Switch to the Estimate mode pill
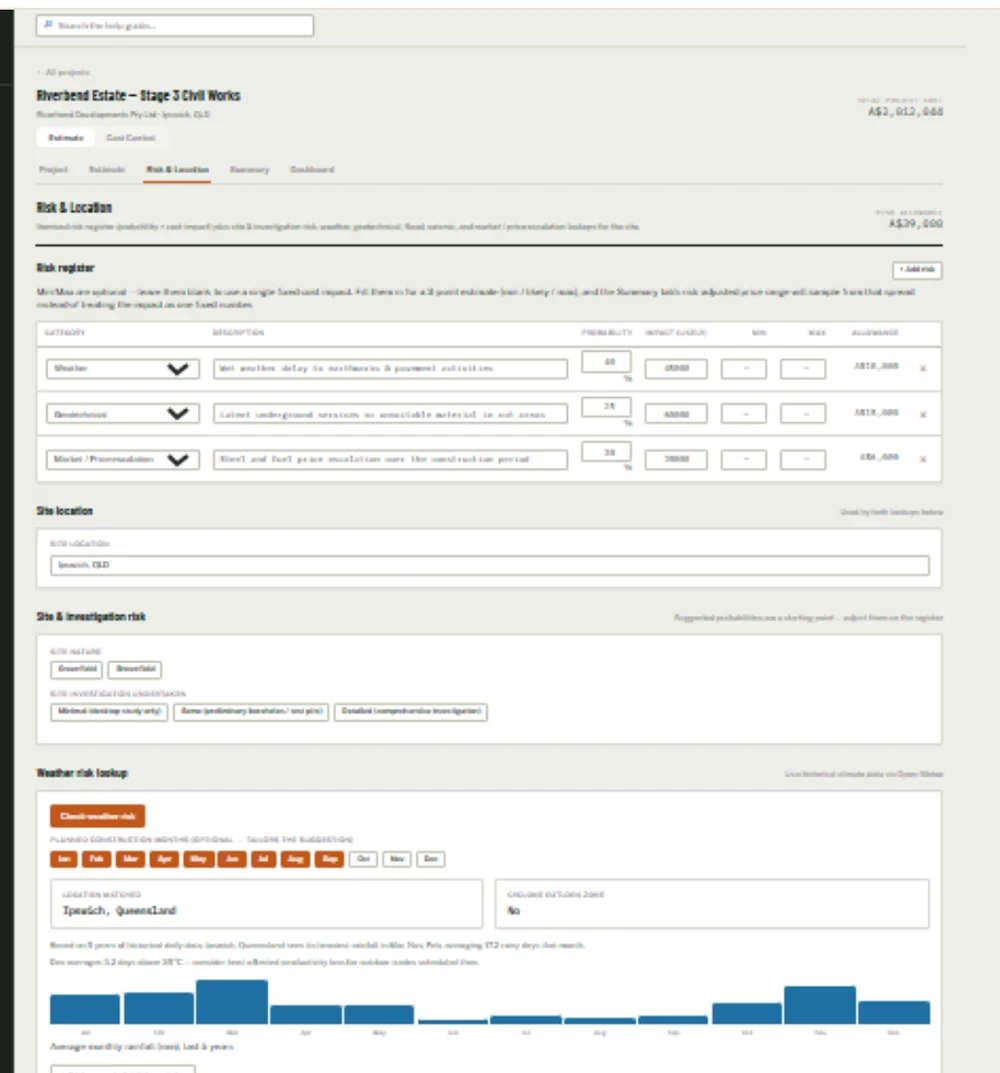 (66, 138)
